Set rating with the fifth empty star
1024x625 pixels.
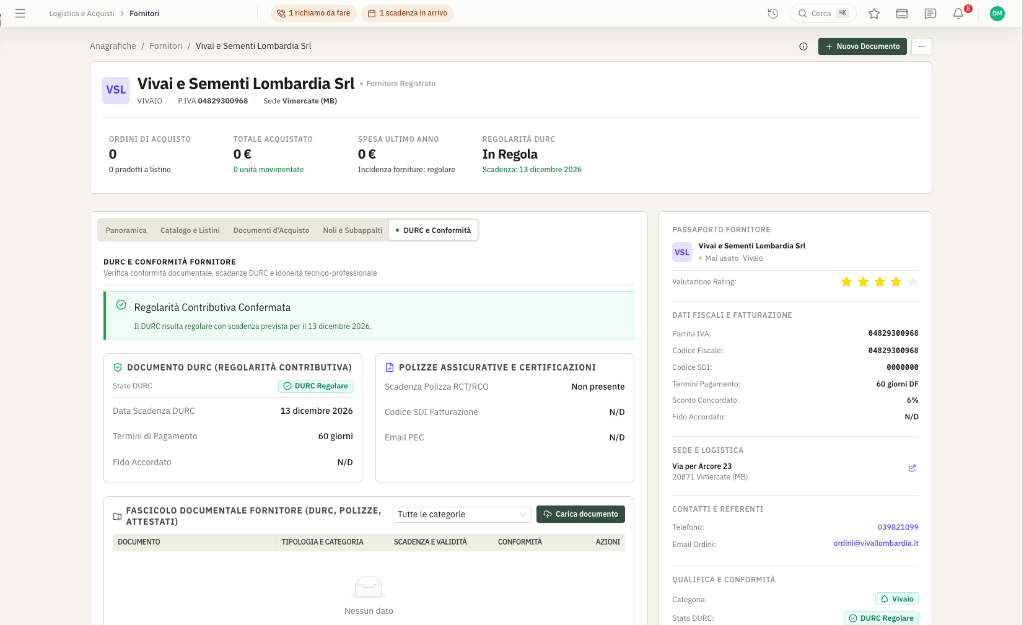point(912,281)
